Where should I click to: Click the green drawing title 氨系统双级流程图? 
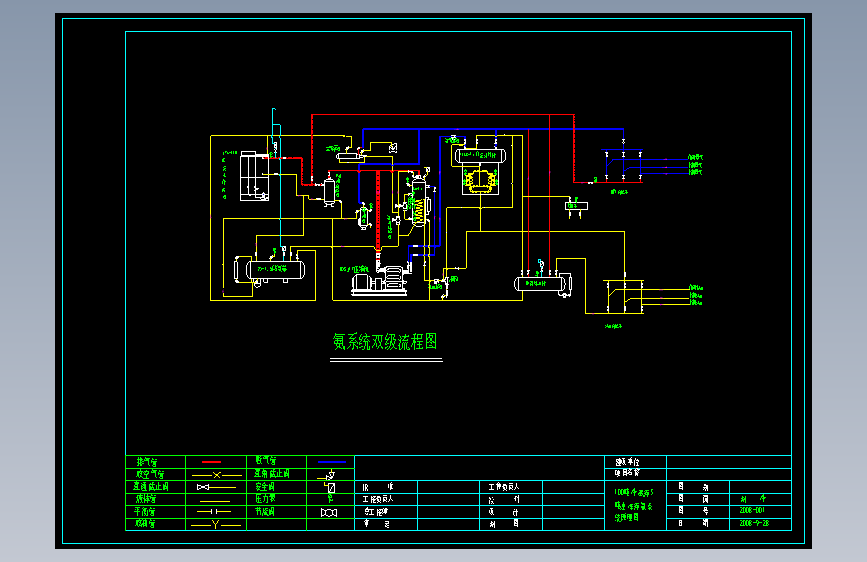tap(385, 342)
